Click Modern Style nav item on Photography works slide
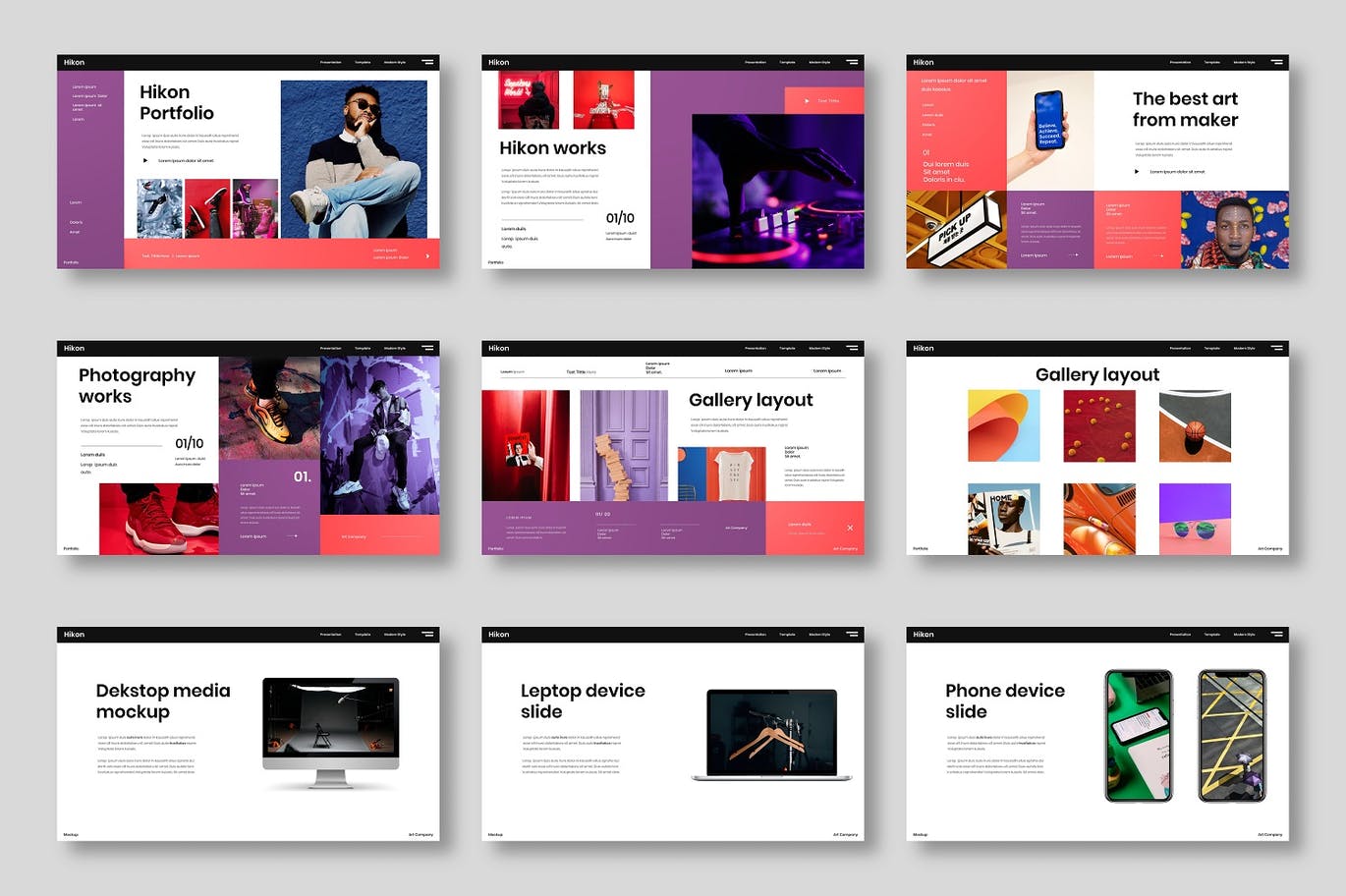 394,348
